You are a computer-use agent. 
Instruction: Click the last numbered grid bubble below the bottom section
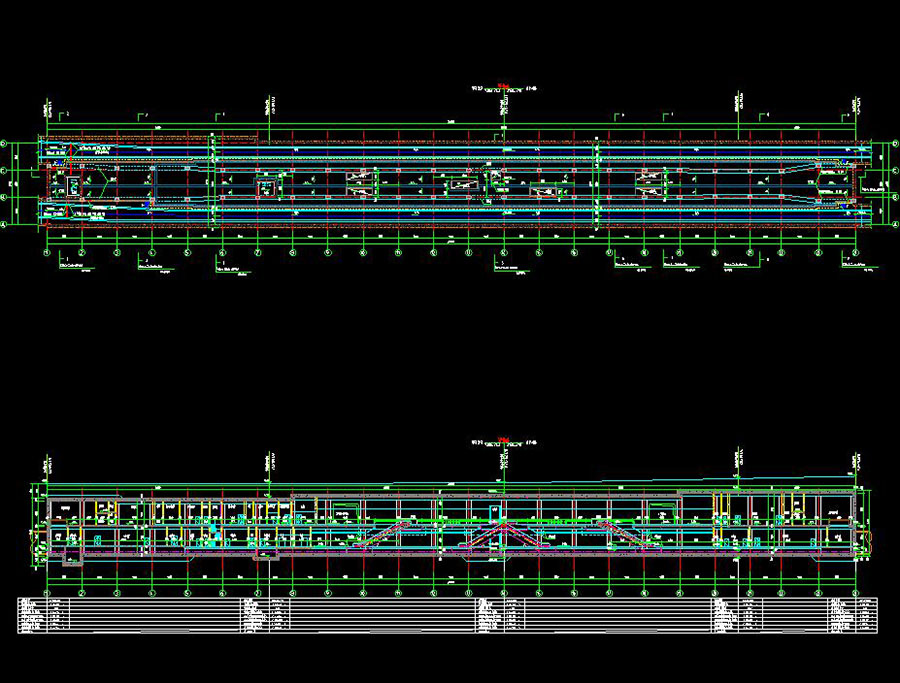[856, 592]
